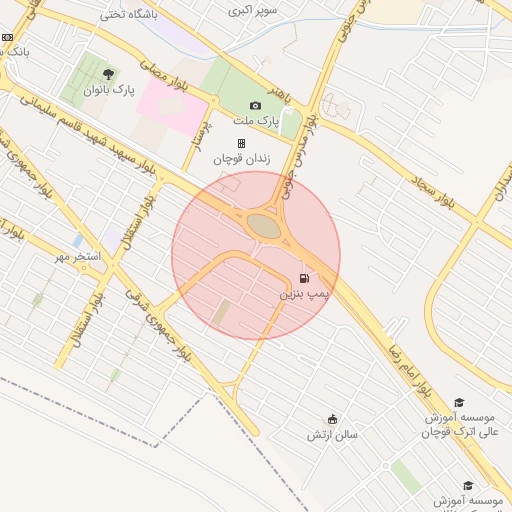Select the lower graduation cap icon at bottom right
The width and height of the screenshot is (512, 512).
[468, 485]
